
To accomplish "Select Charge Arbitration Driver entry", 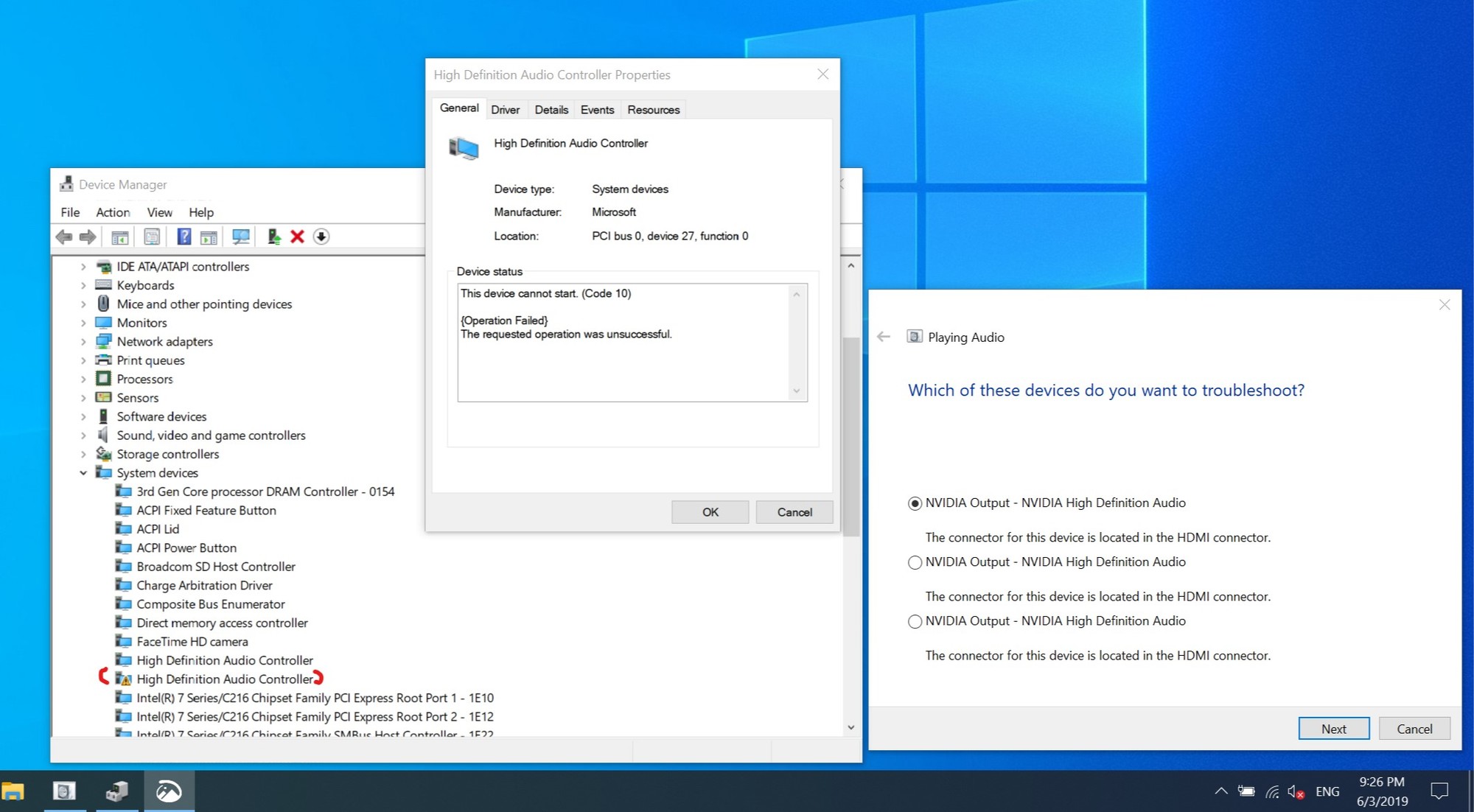I will click(x=204, y=586).
